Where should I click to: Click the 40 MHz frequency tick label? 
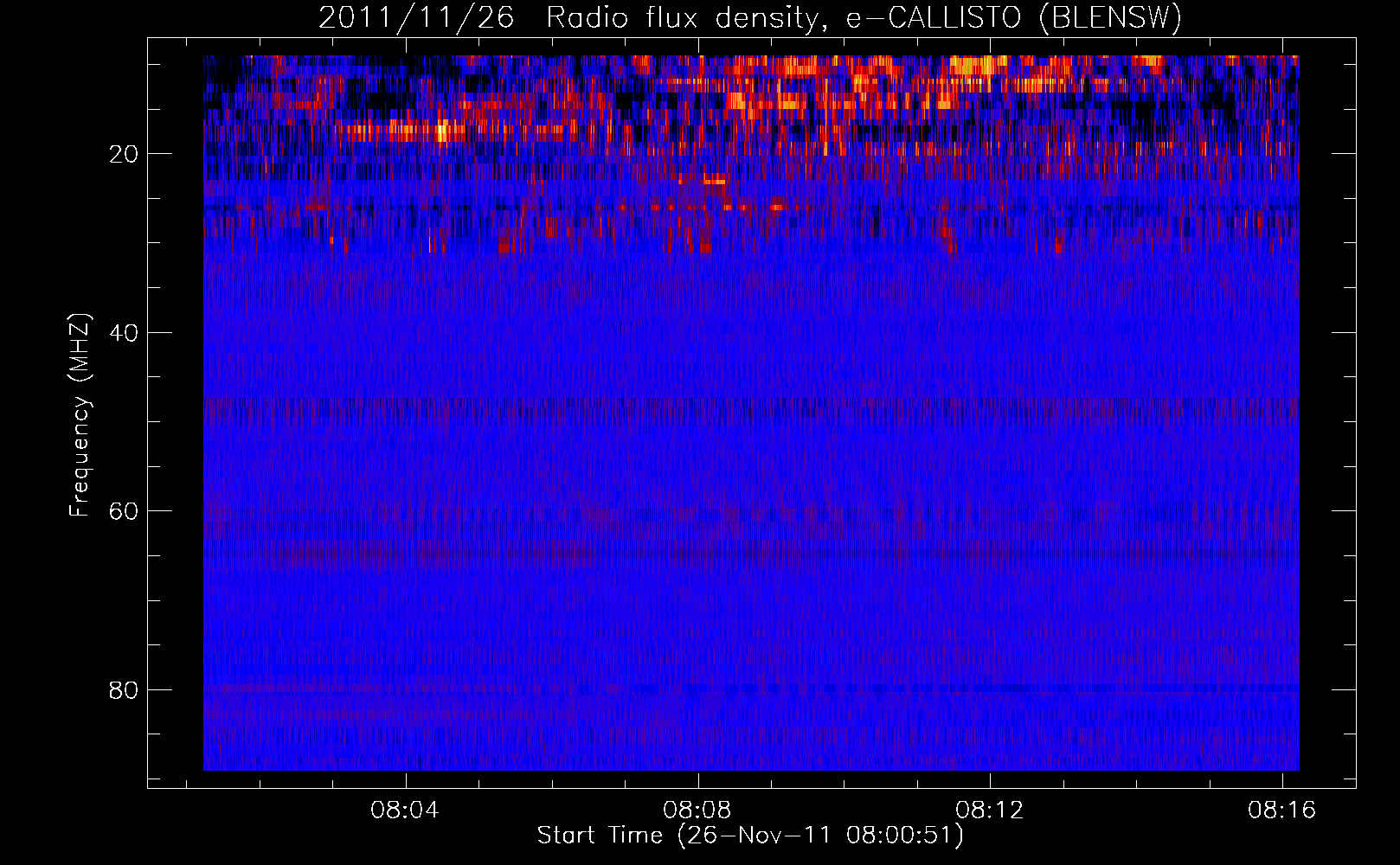[123, 333]
